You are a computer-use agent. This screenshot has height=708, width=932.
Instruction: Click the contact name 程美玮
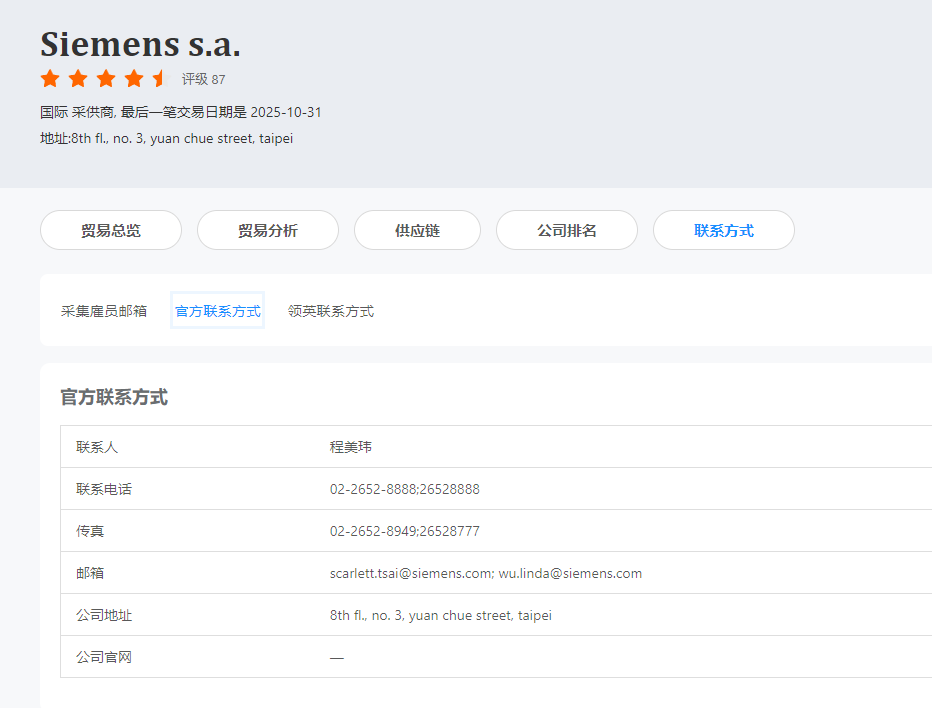point(351,447)
